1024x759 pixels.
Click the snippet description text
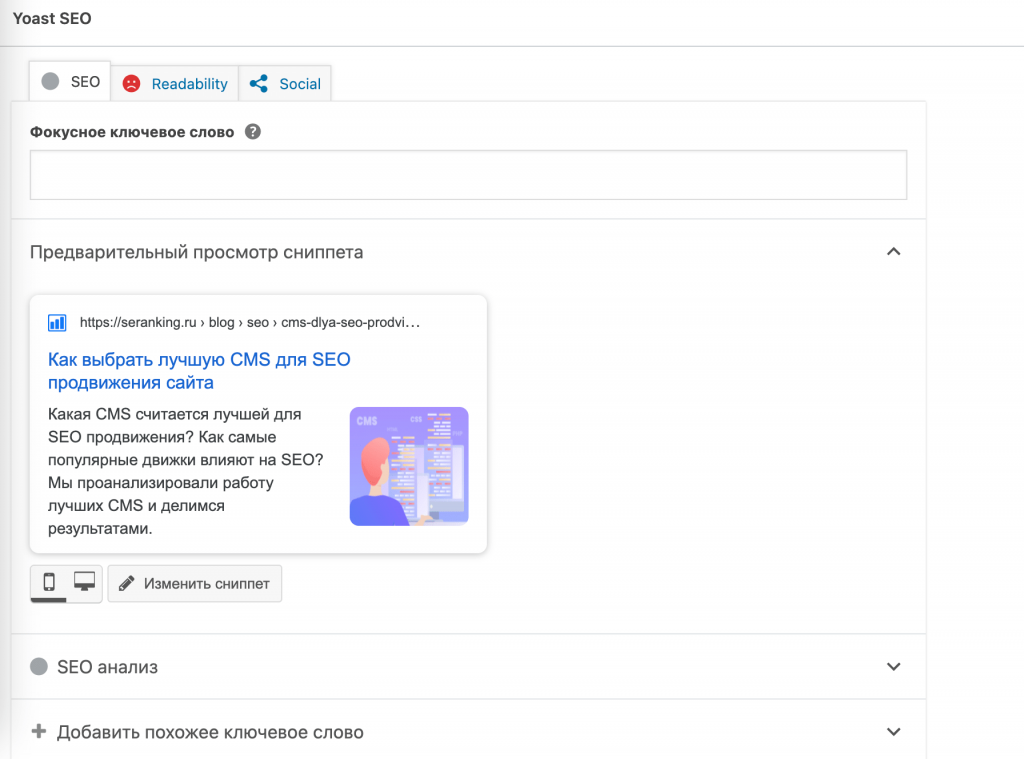tap(185, 471)
